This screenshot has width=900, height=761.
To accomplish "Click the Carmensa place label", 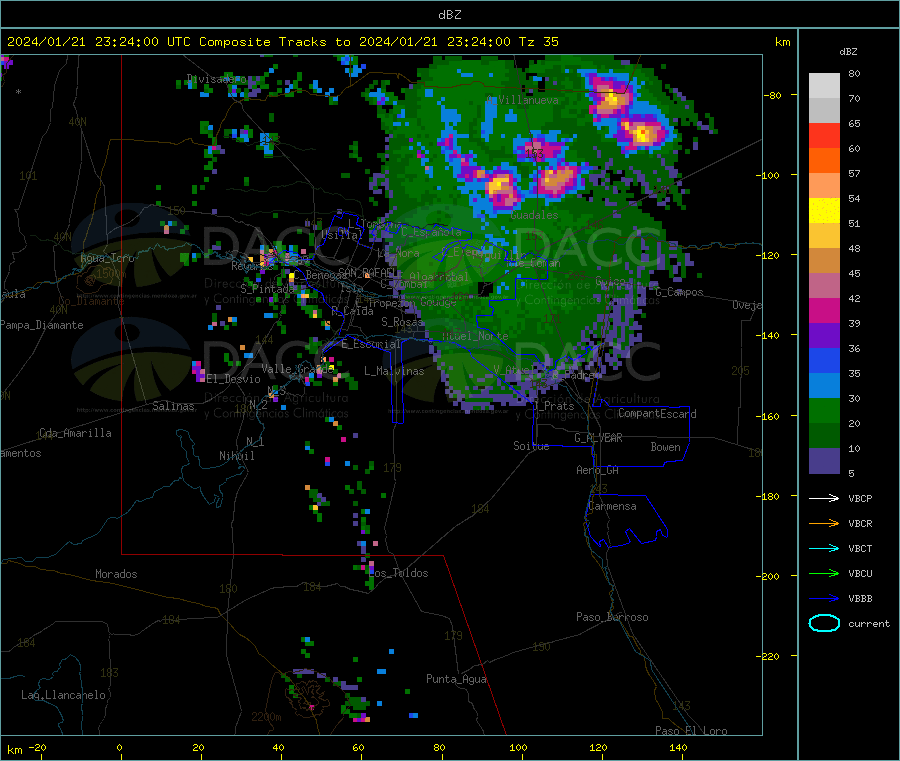I will click(x=612, y=506).
